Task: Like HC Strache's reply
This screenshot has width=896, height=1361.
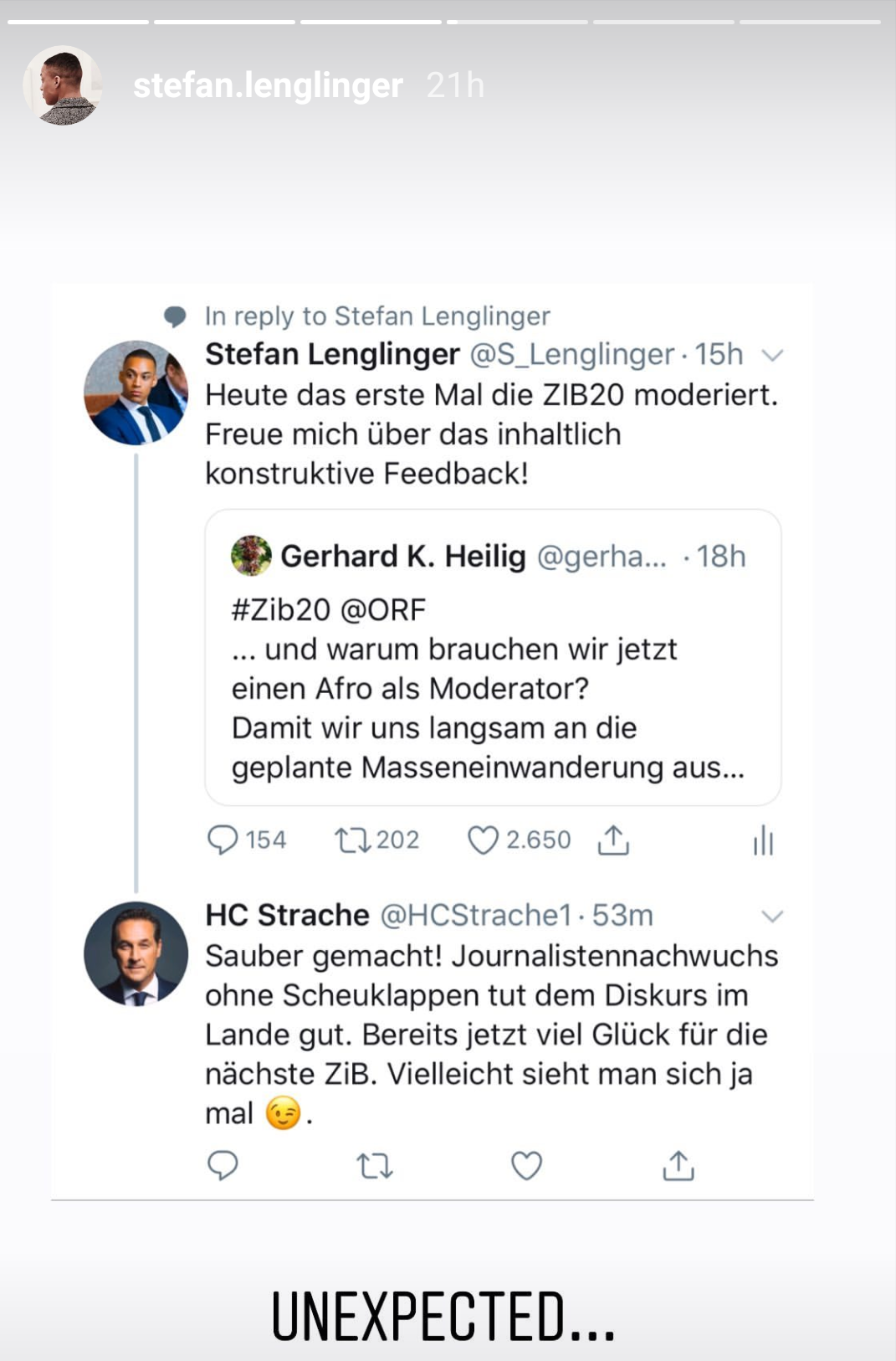Action: 526,1165
